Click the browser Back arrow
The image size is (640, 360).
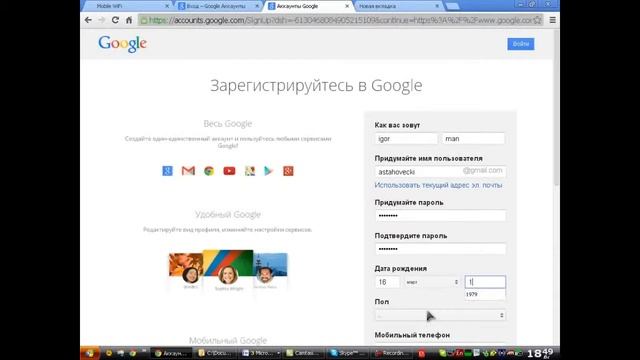tap(88, 20)
